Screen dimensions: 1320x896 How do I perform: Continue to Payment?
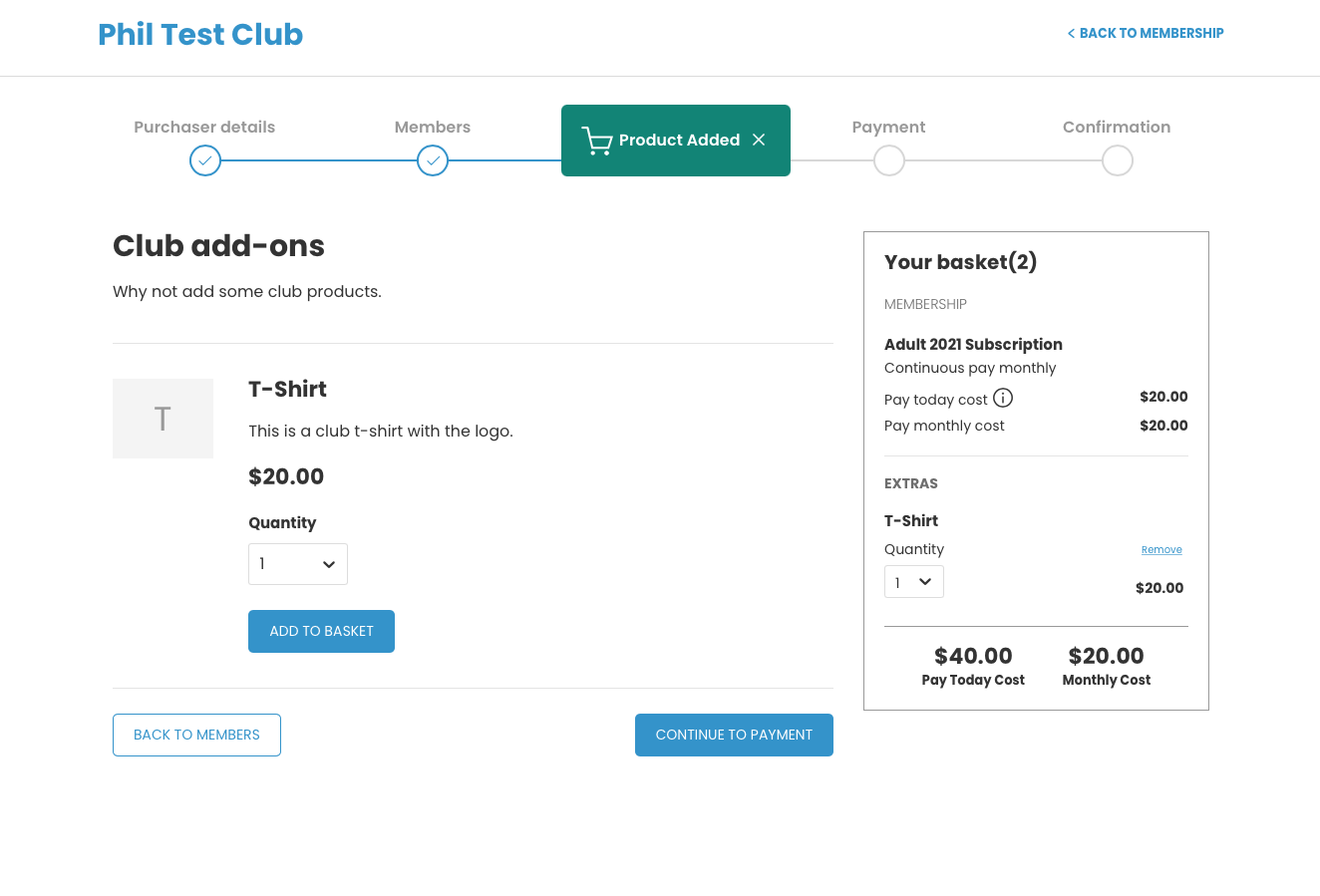(734, 735)
